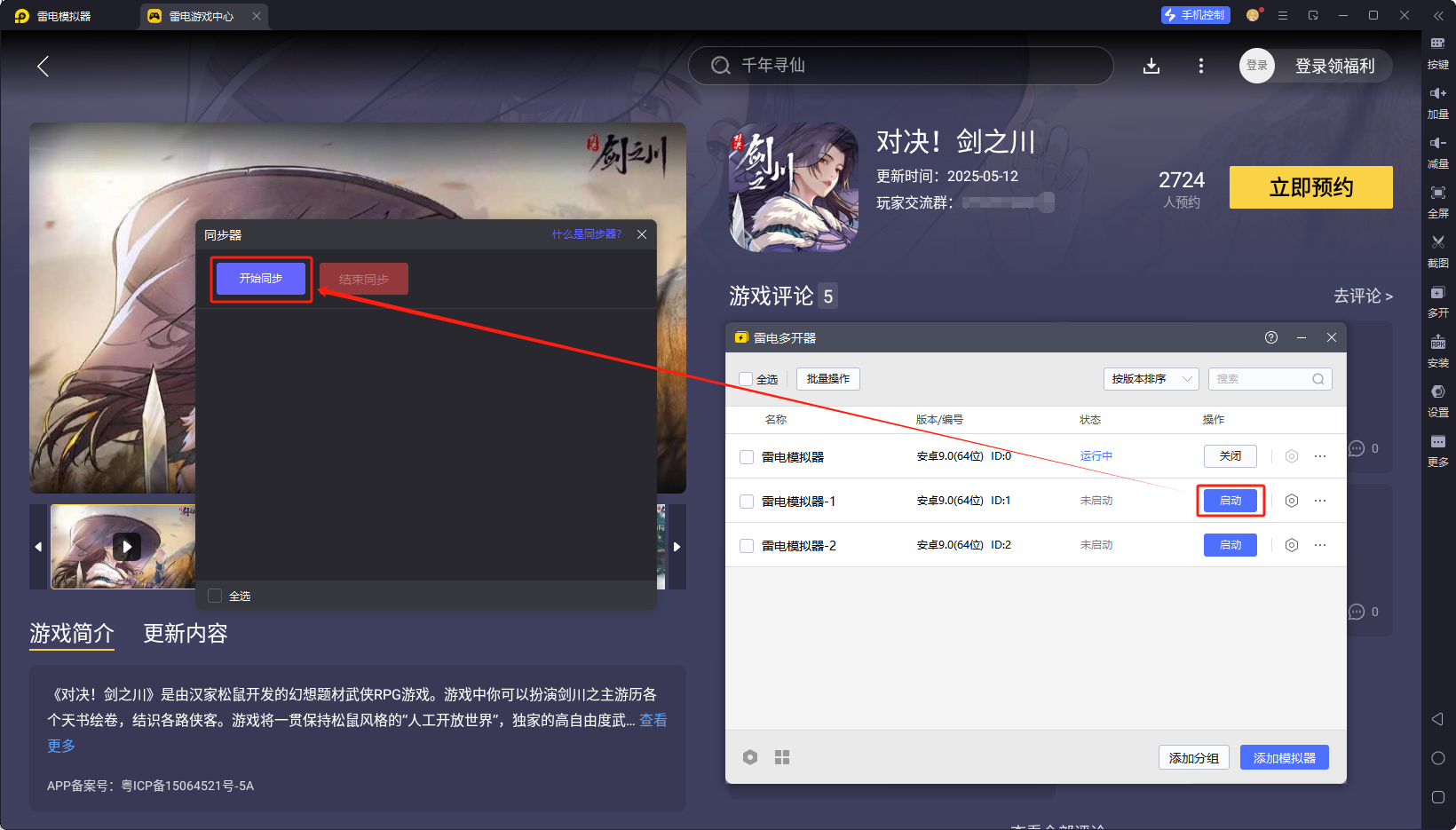Click the gallery previous arrow
The image size is (1456, 830).
click(x=38, y=547)
